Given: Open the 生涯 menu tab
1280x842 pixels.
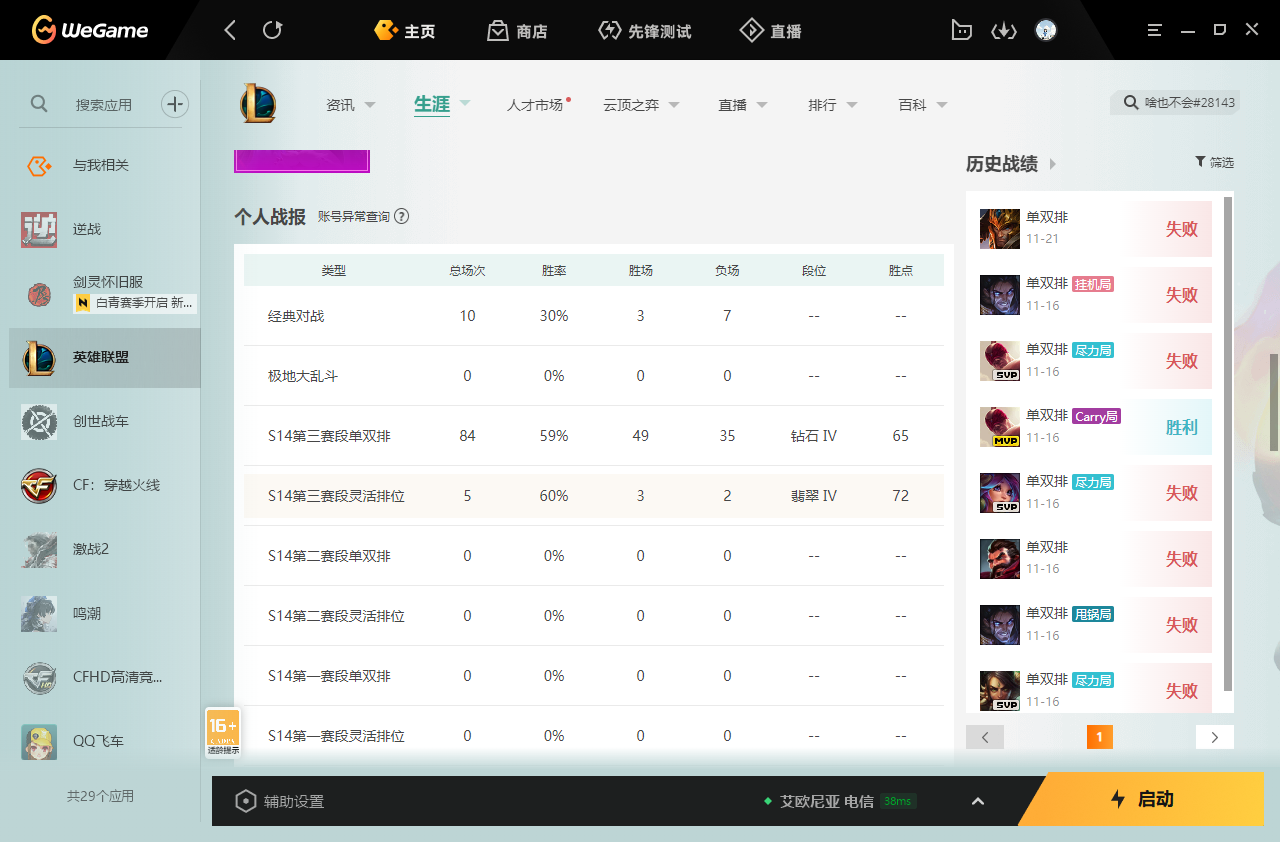Looking at the screenshot, I should pos(432,104).
